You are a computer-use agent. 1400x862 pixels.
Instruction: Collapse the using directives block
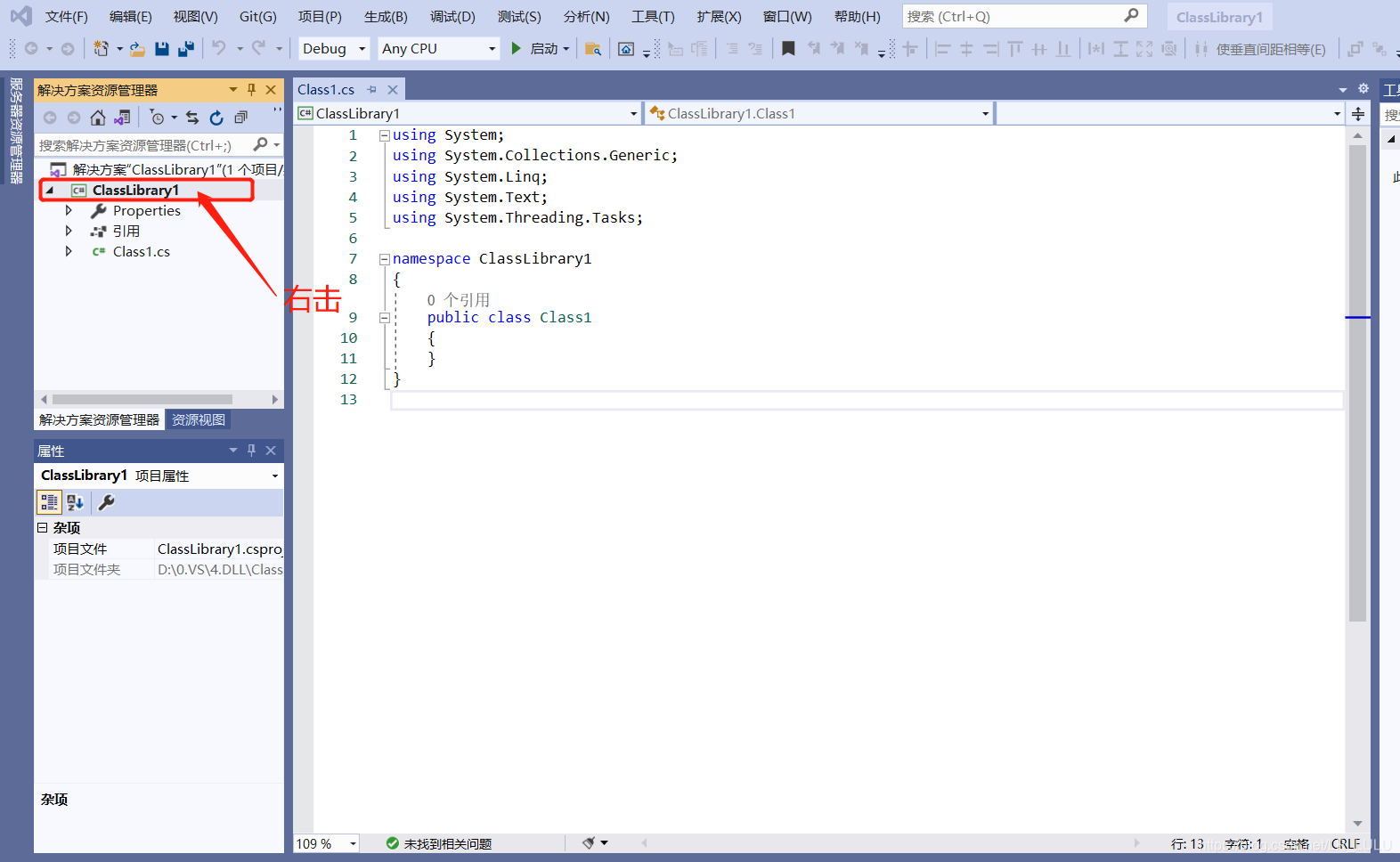point(385,135)
